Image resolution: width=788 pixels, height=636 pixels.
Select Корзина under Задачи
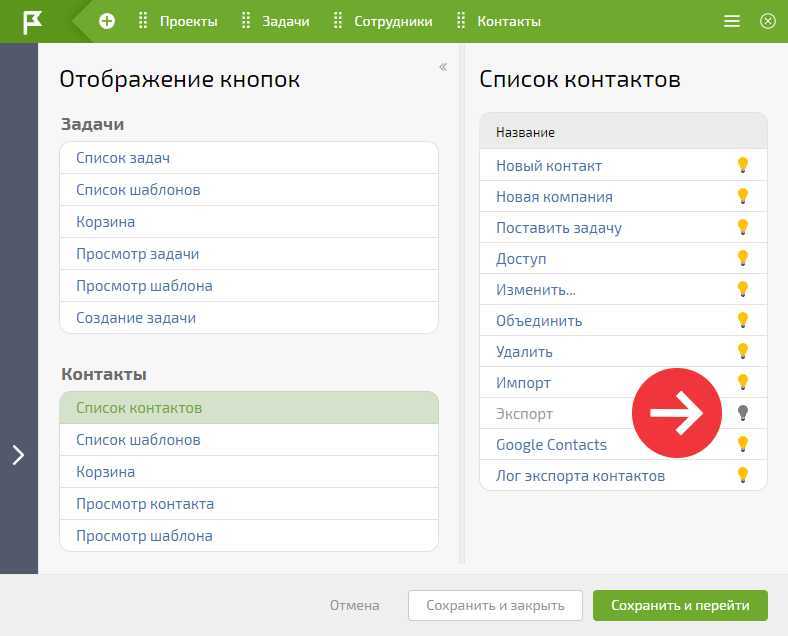249,222
